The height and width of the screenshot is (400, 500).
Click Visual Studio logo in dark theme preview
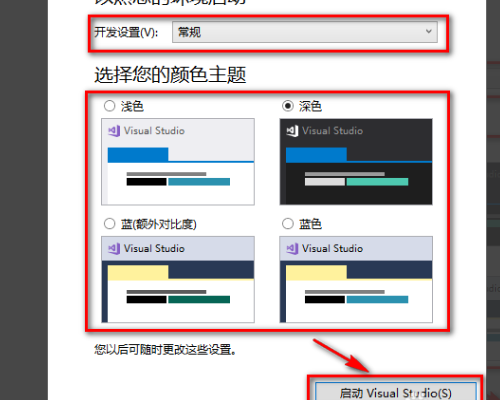coord(292,131)
